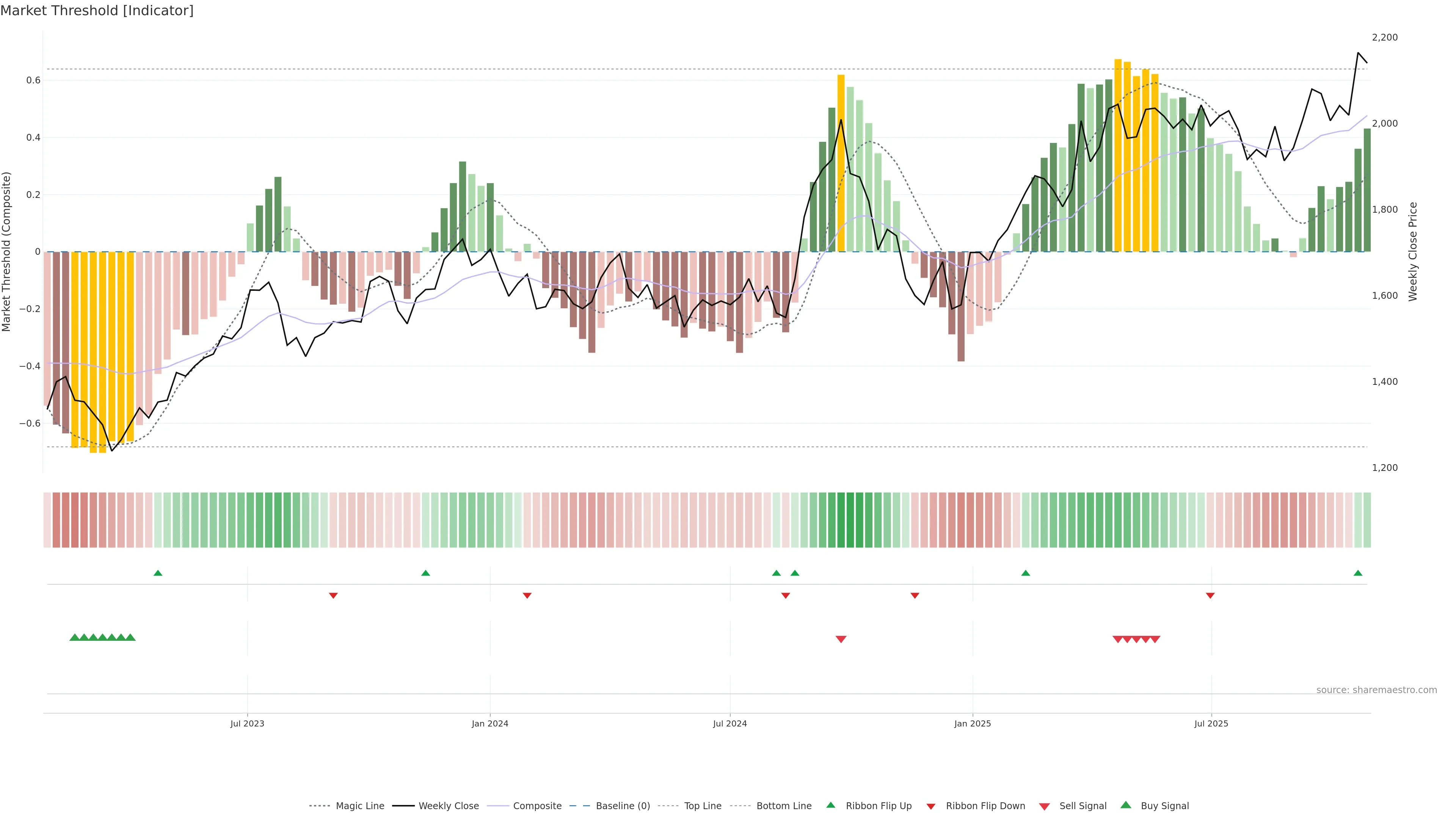The image size is (1456, 819).
Task: Click the Market Threshold [Indicator] chart title
Action: [97, 11]
